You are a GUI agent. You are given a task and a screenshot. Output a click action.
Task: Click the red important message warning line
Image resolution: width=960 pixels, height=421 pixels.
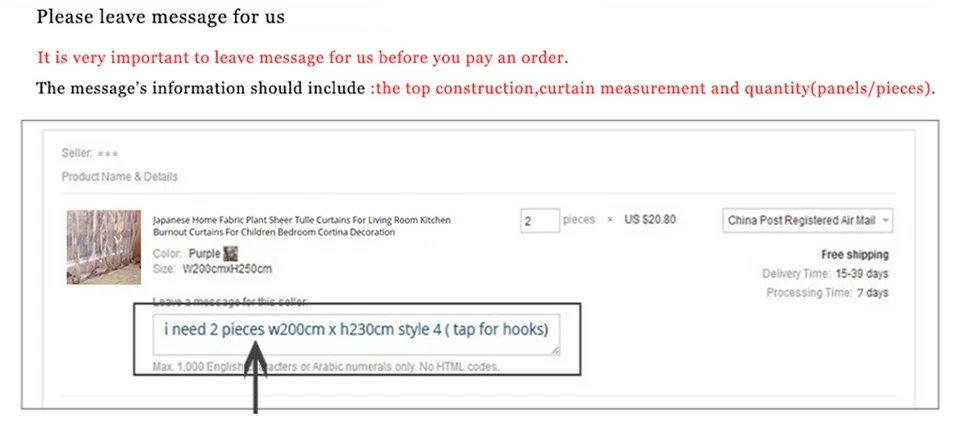click(302, 58)
